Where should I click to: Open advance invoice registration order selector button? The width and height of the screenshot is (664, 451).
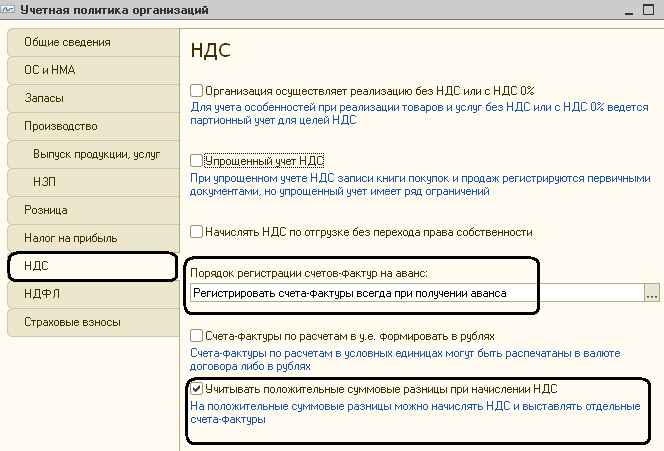[x=652, y=293]
